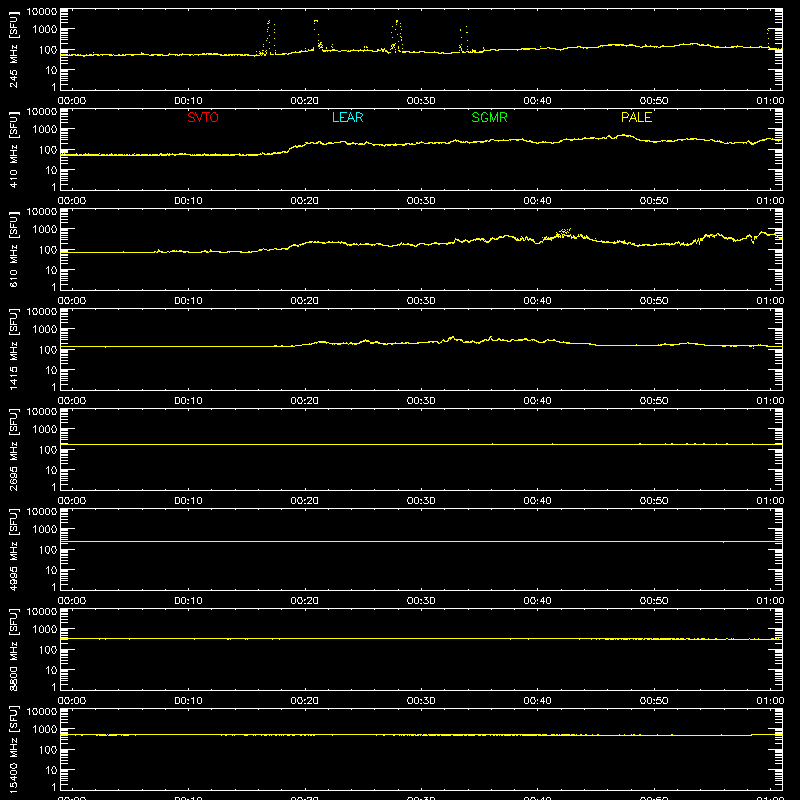Select the 15400 MHz [SFU] axis label
This screenshot has height=800, width=800.
13,749
